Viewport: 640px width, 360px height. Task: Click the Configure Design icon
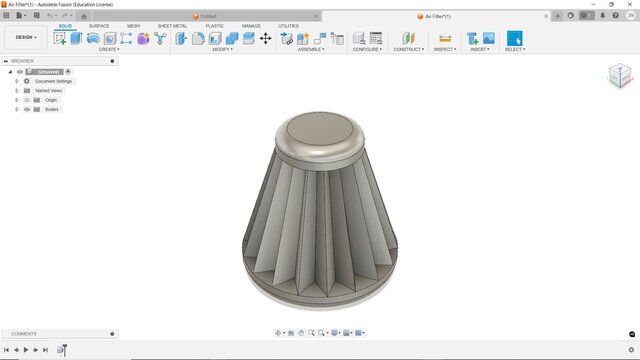click(359, 39)
